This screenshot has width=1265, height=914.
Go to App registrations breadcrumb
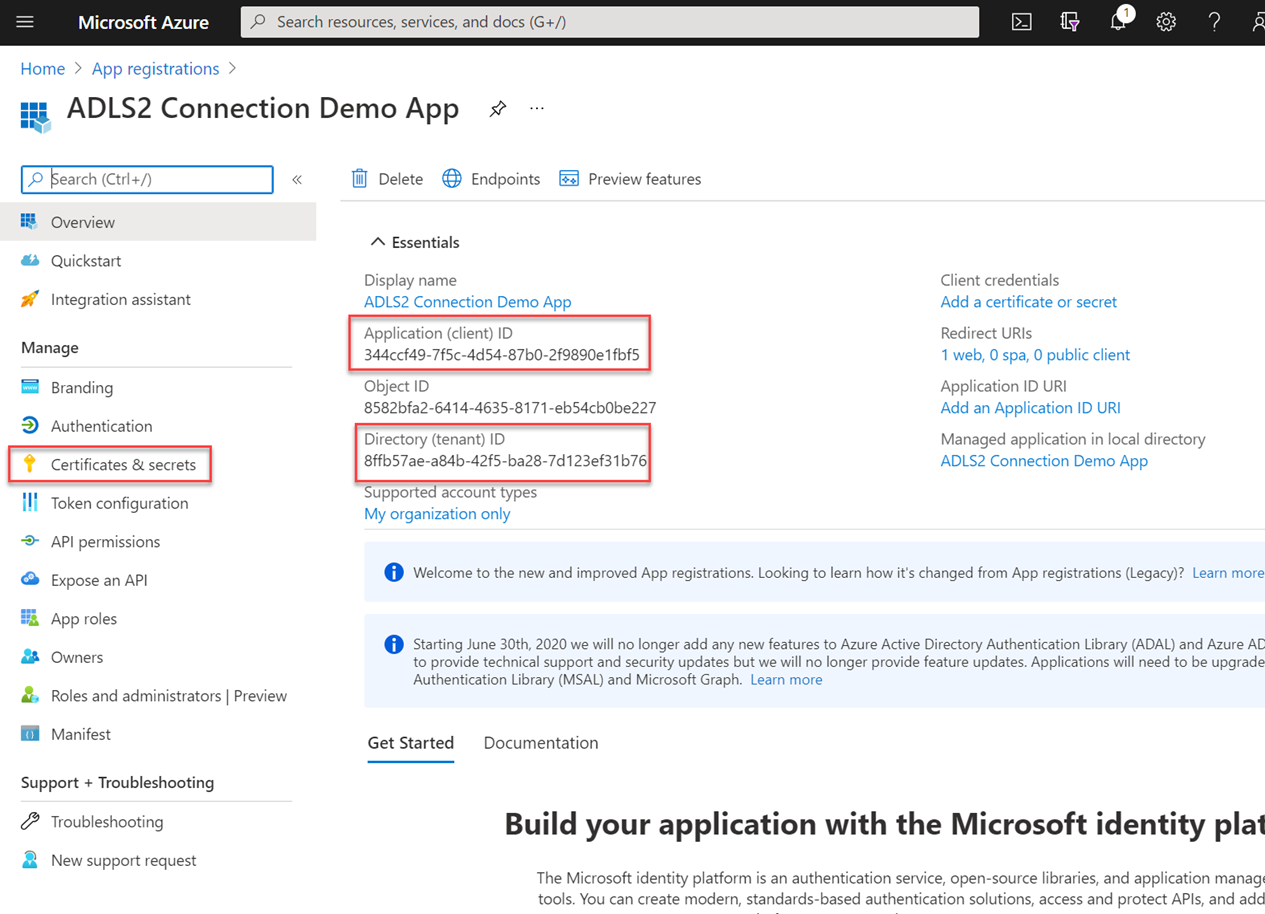click(155, 68)
